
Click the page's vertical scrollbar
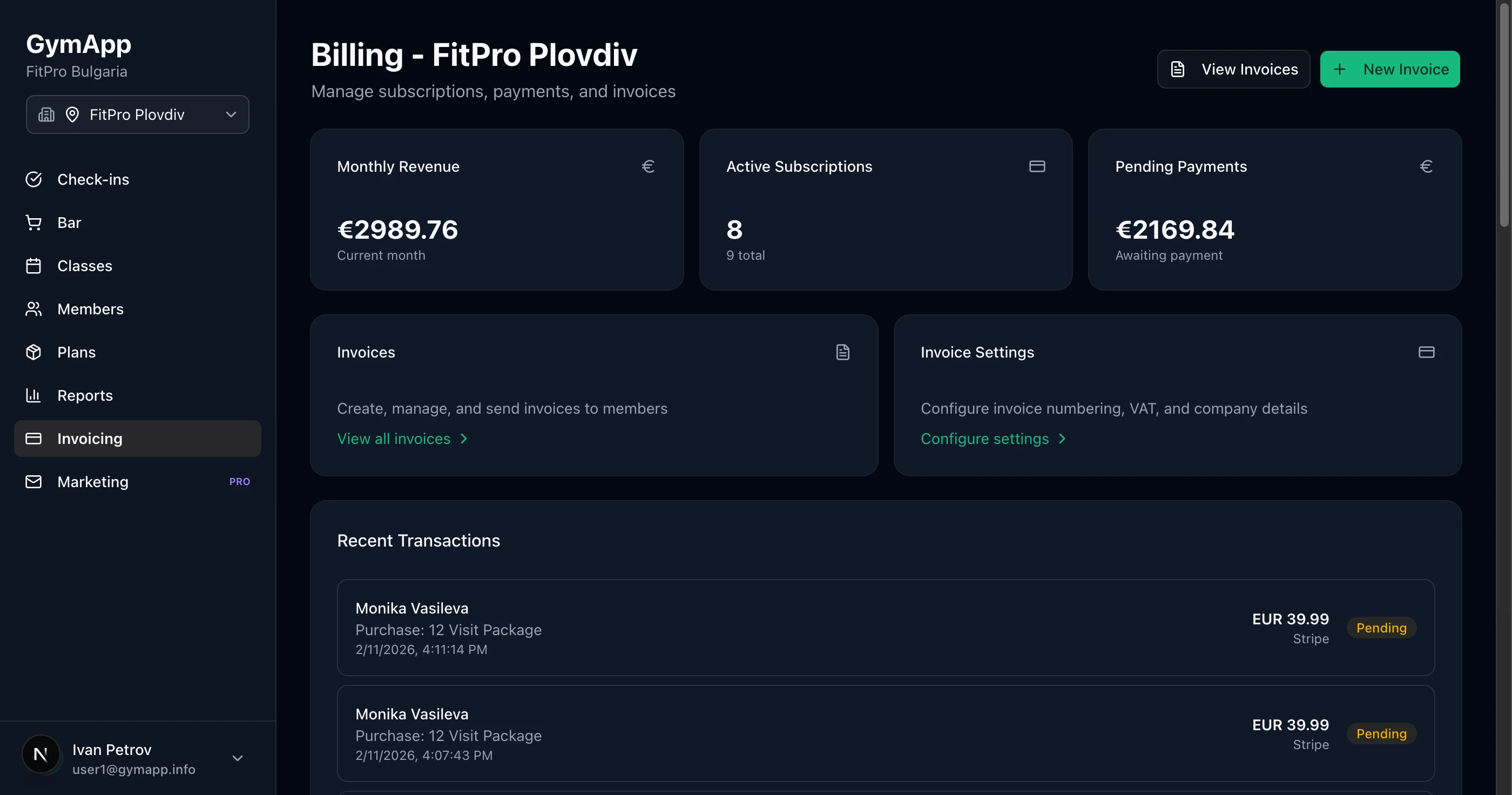click(1504, 117)
